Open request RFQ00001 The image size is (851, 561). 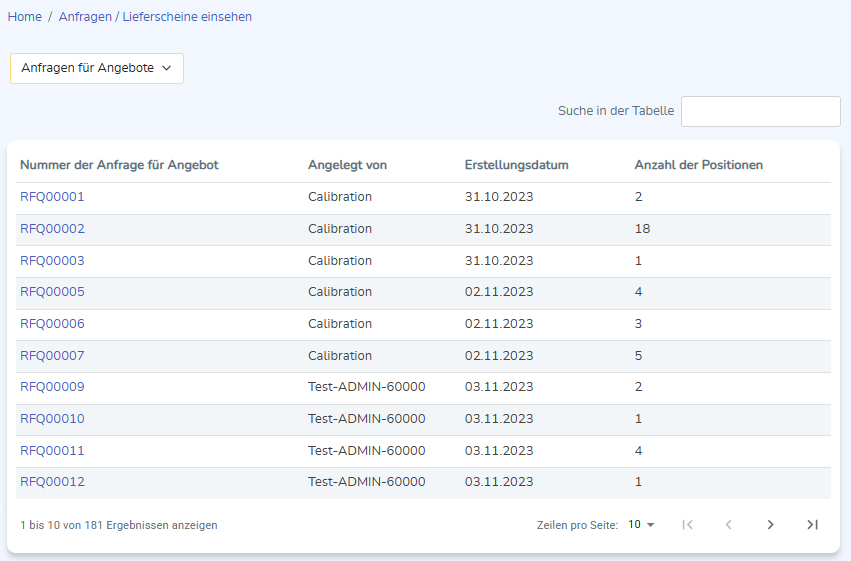point(52,197)
